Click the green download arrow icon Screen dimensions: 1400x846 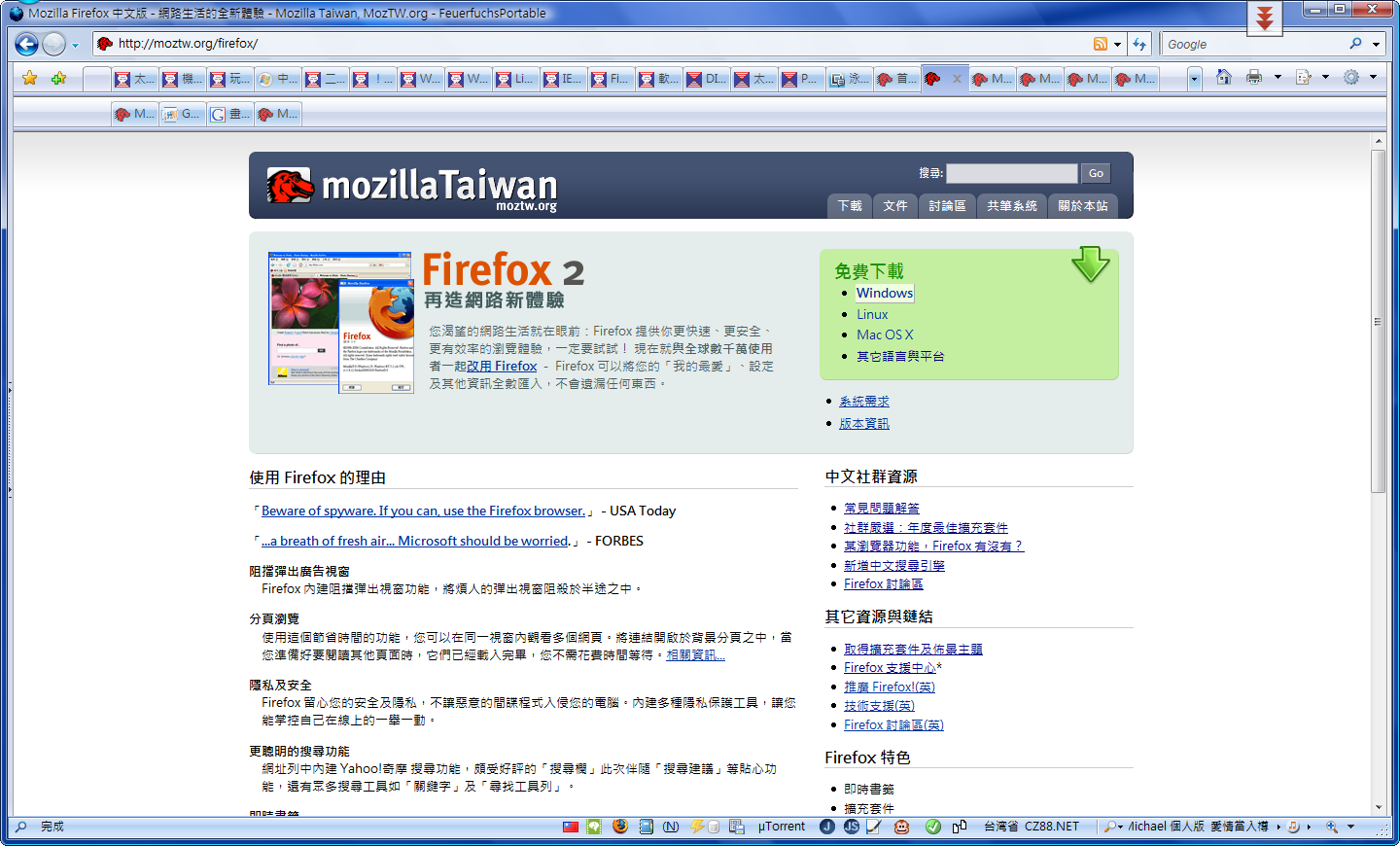coord(1091,264)
